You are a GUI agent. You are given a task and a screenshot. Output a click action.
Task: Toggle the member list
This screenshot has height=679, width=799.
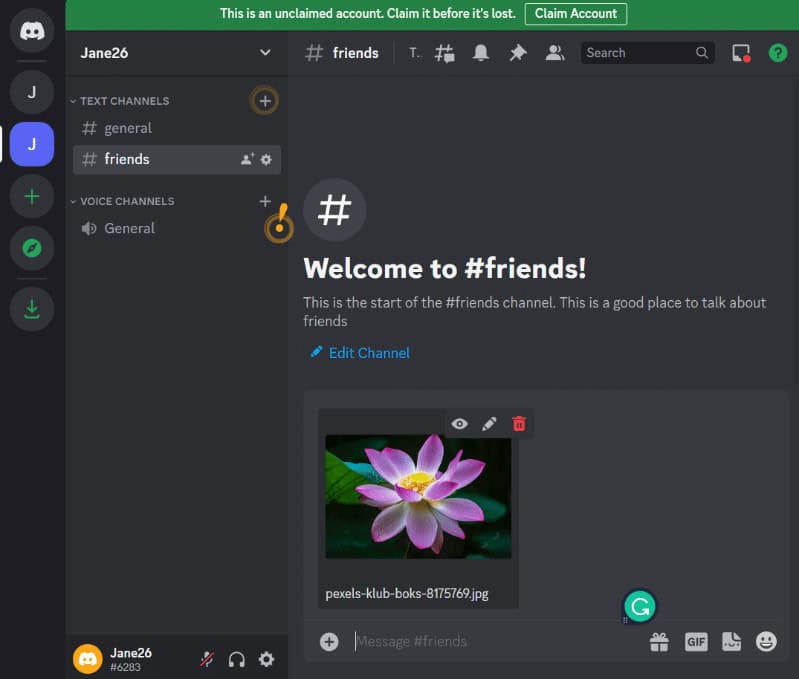tap(555, 53)
